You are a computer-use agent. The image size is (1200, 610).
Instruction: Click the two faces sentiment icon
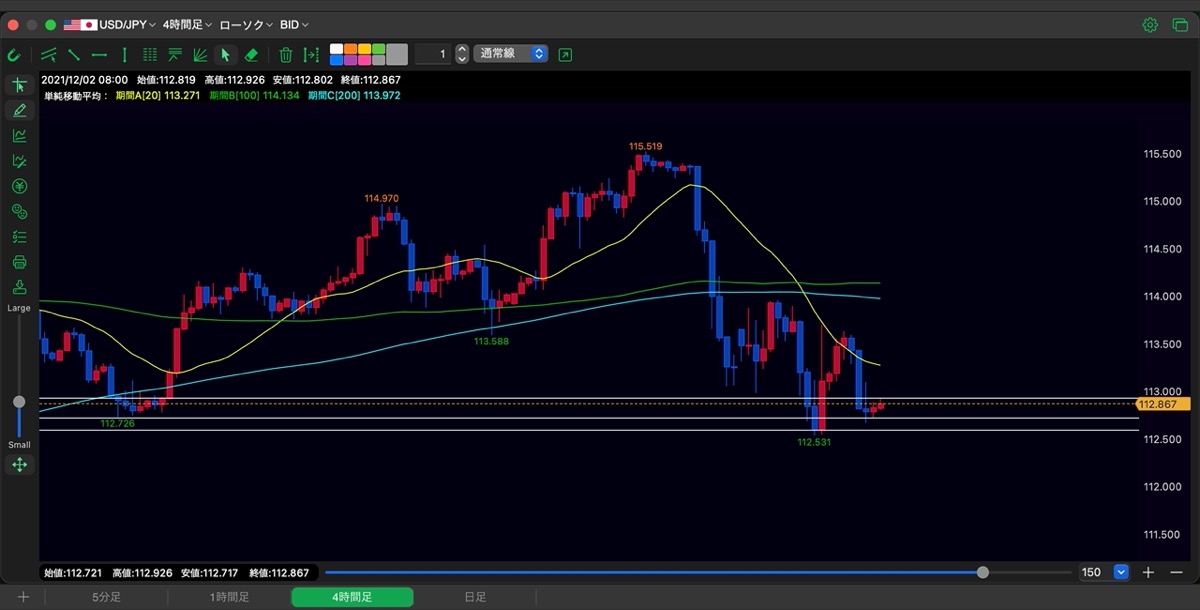19,211
